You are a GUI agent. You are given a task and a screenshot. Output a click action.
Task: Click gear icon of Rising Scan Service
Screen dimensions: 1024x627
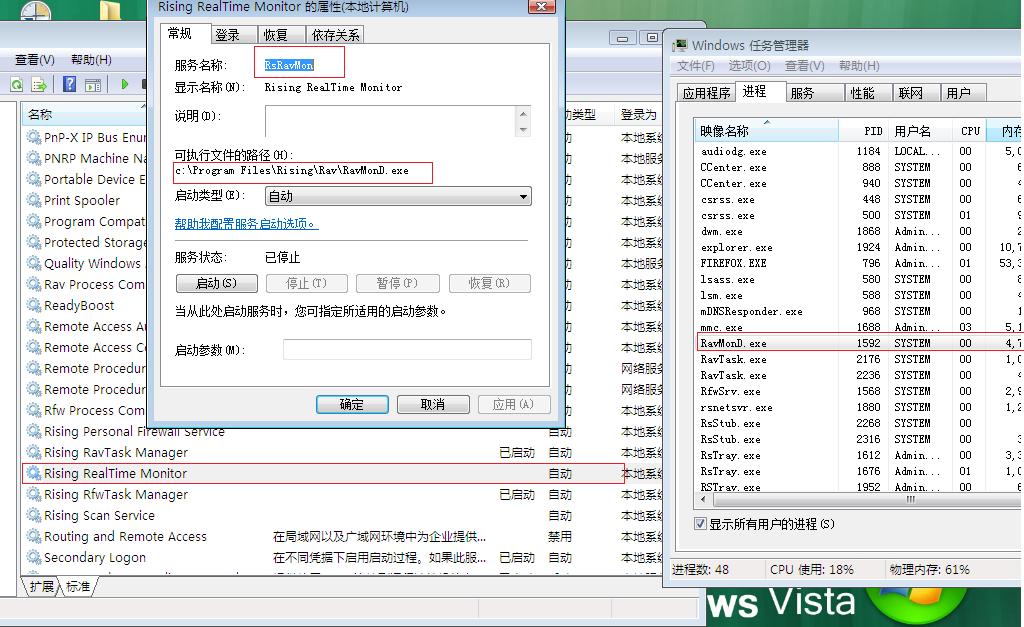pos(34,515)
